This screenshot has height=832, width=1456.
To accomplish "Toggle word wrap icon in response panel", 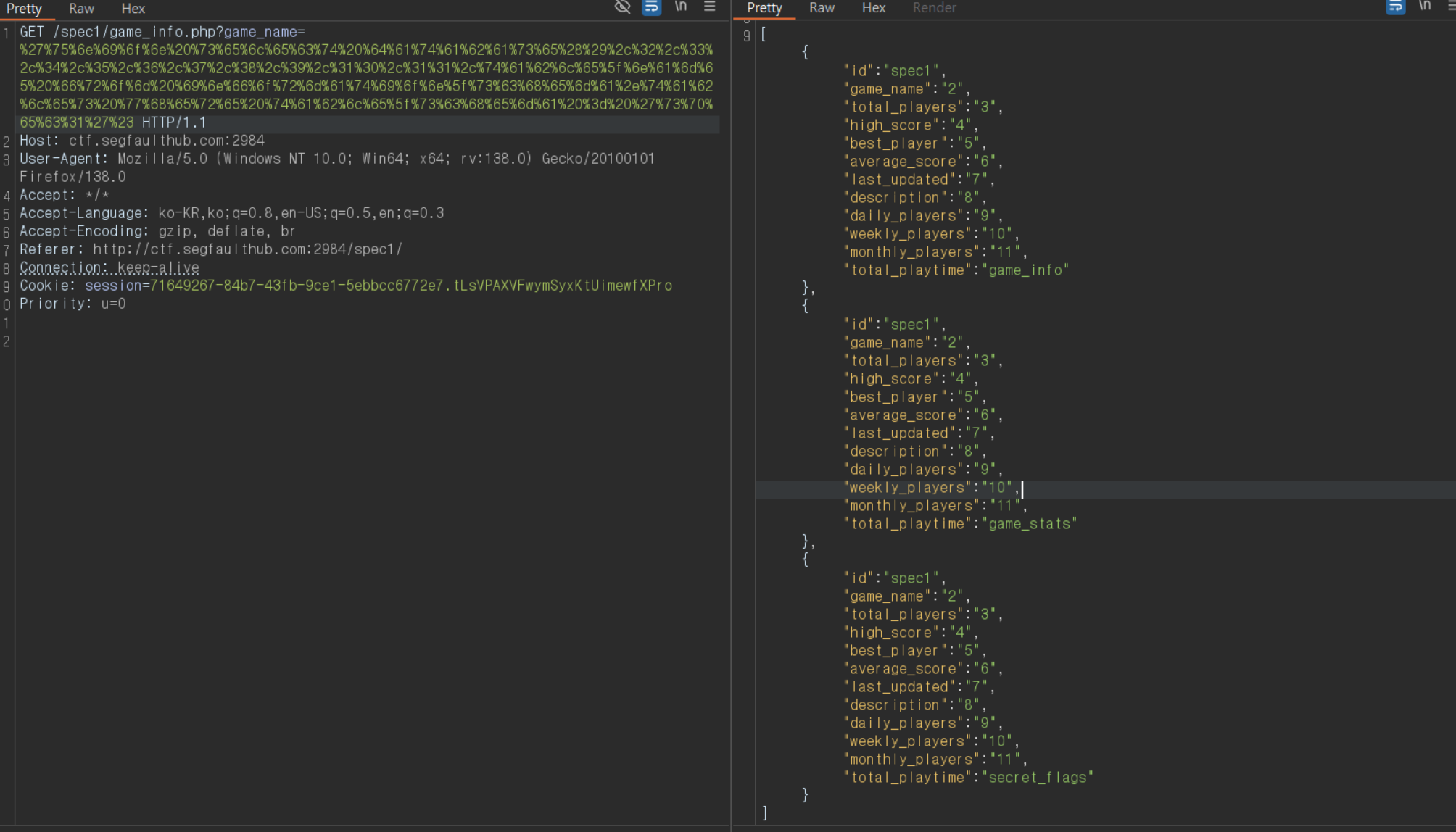I will coord(1395,7).
